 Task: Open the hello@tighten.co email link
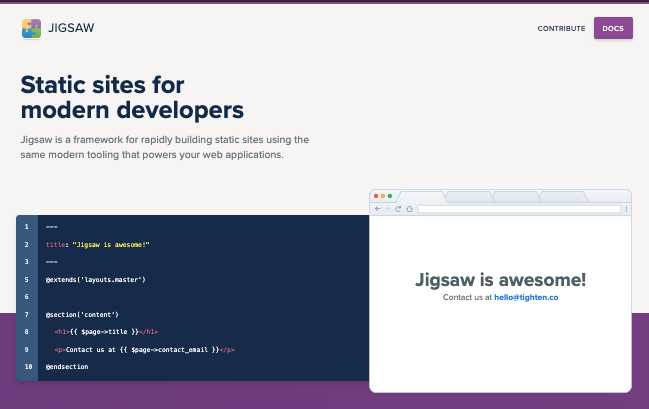pos(526,297)
